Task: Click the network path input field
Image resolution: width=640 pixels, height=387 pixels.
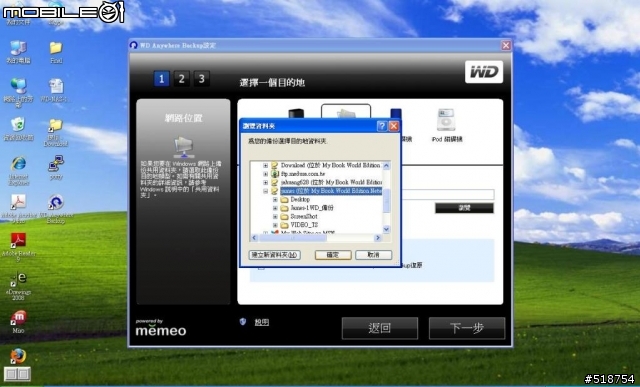Action: point(448,194)
